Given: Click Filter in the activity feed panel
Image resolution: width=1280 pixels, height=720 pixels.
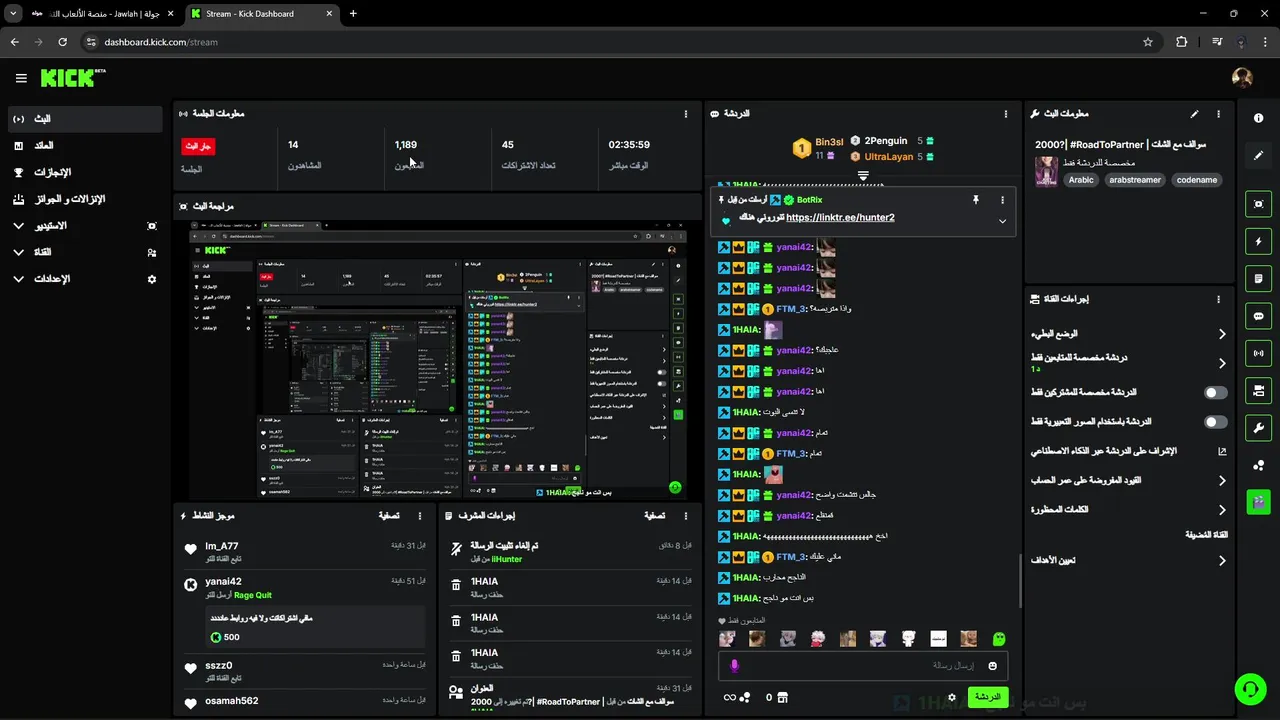Looking at the screenshot, I should pyautogui.click(x=390, y=516).
